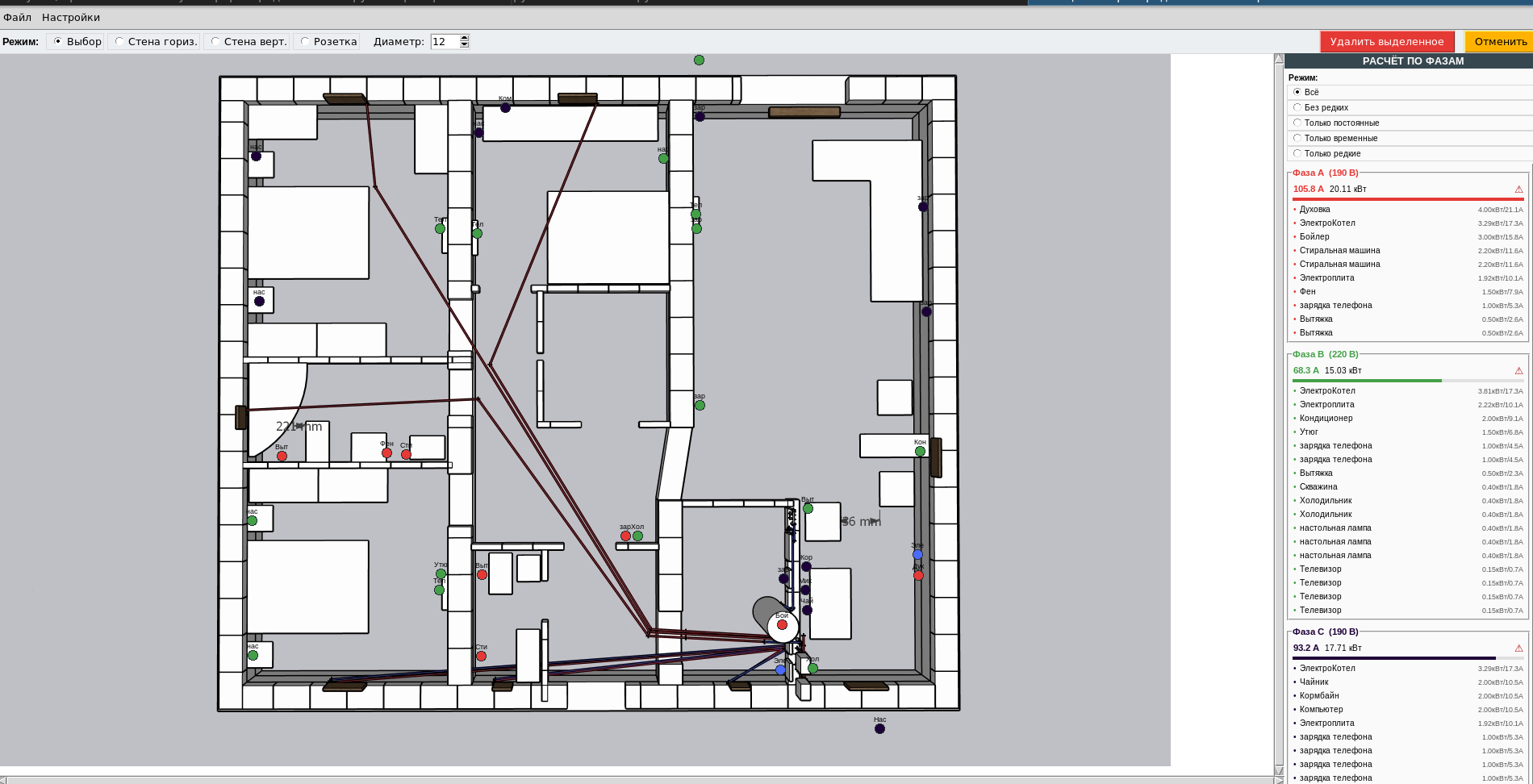Click the Кондиционер entry in Фаза B
The width and height of the screenshot is (1533, 784).
1408,419
